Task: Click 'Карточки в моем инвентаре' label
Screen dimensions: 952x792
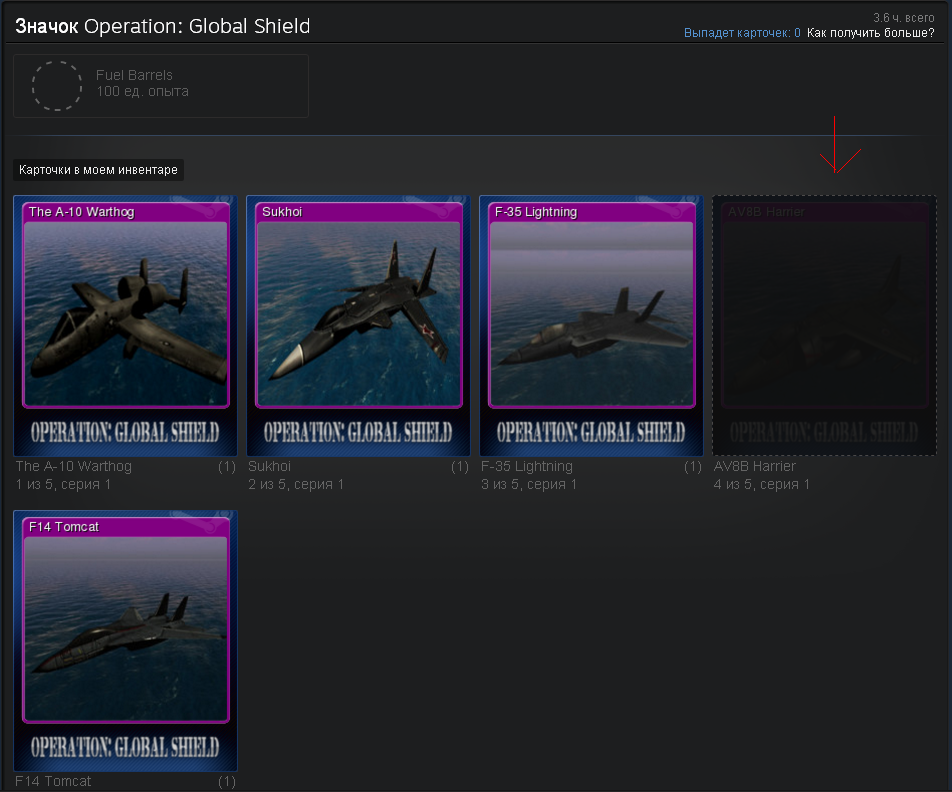Action: 98,170
